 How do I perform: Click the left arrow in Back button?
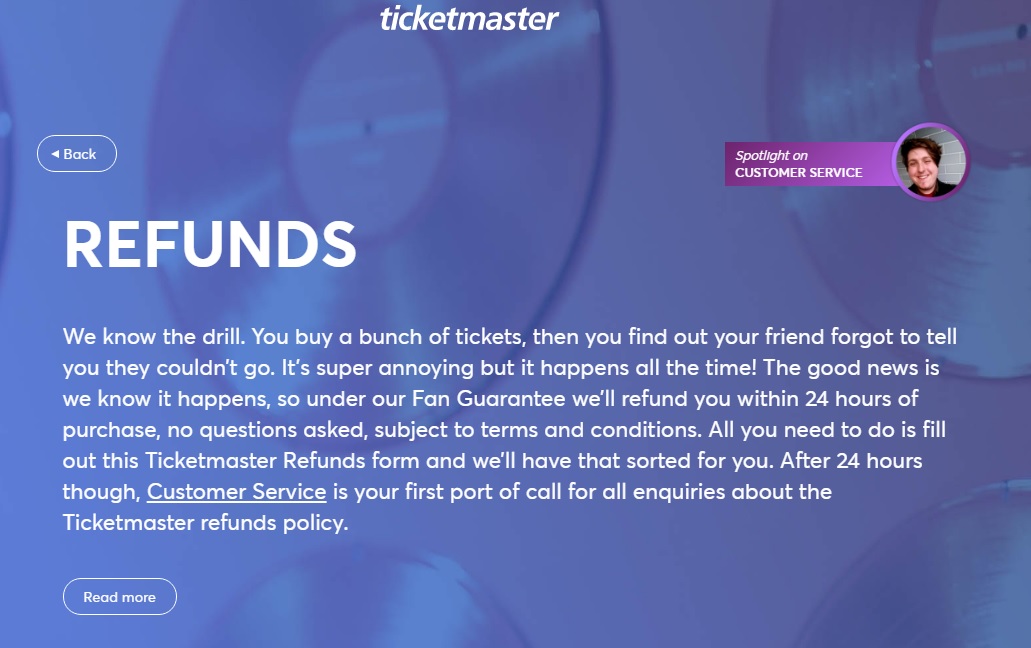pos(55,154)
